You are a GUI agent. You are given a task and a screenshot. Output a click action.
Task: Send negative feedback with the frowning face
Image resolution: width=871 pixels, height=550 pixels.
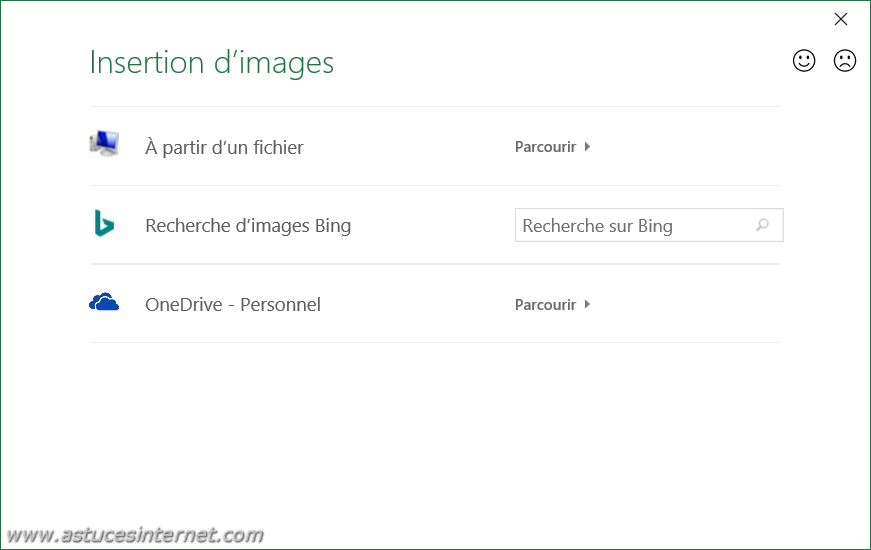(x=845, y=61)
